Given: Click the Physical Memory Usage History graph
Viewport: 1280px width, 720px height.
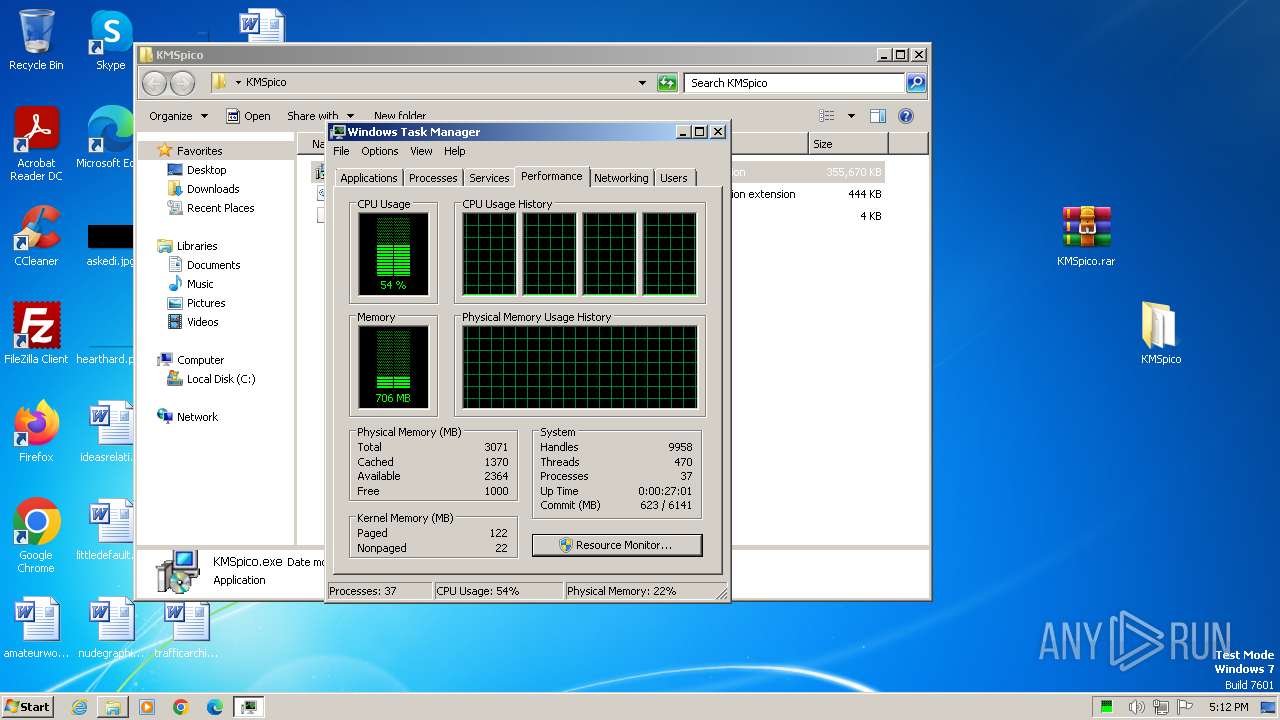Looking at the screenshot, I should coord(579,367).
